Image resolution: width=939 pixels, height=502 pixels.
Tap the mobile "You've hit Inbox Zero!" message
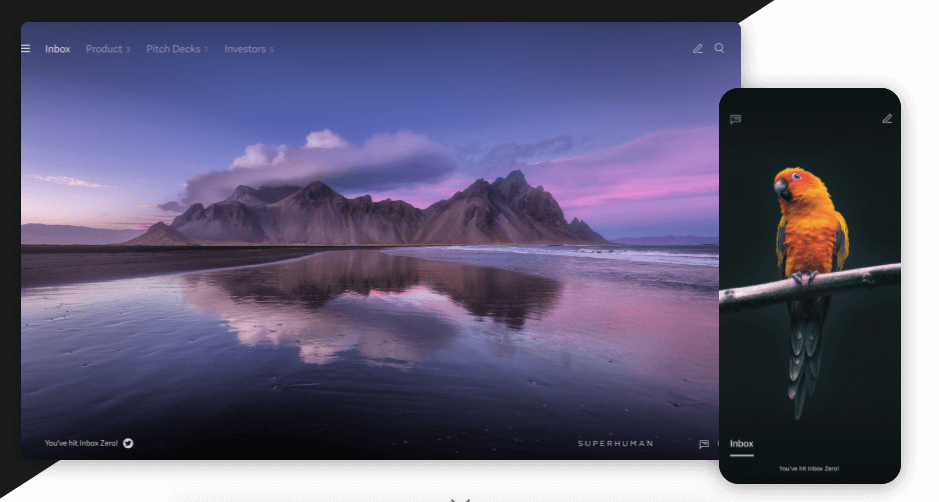pos(809,468)
